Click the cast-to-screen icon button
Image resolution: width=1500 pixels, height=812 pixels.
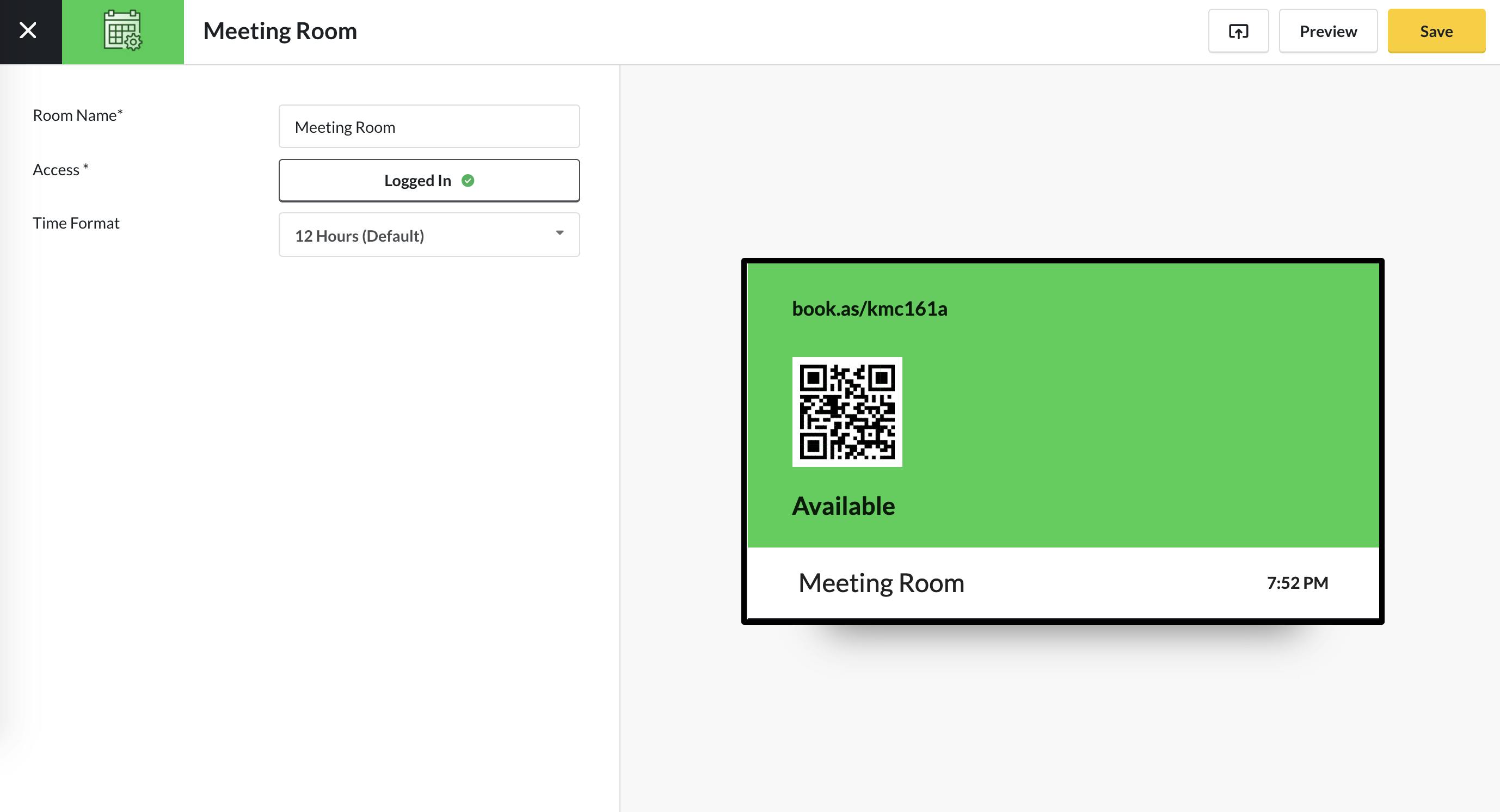point(1238,32)
